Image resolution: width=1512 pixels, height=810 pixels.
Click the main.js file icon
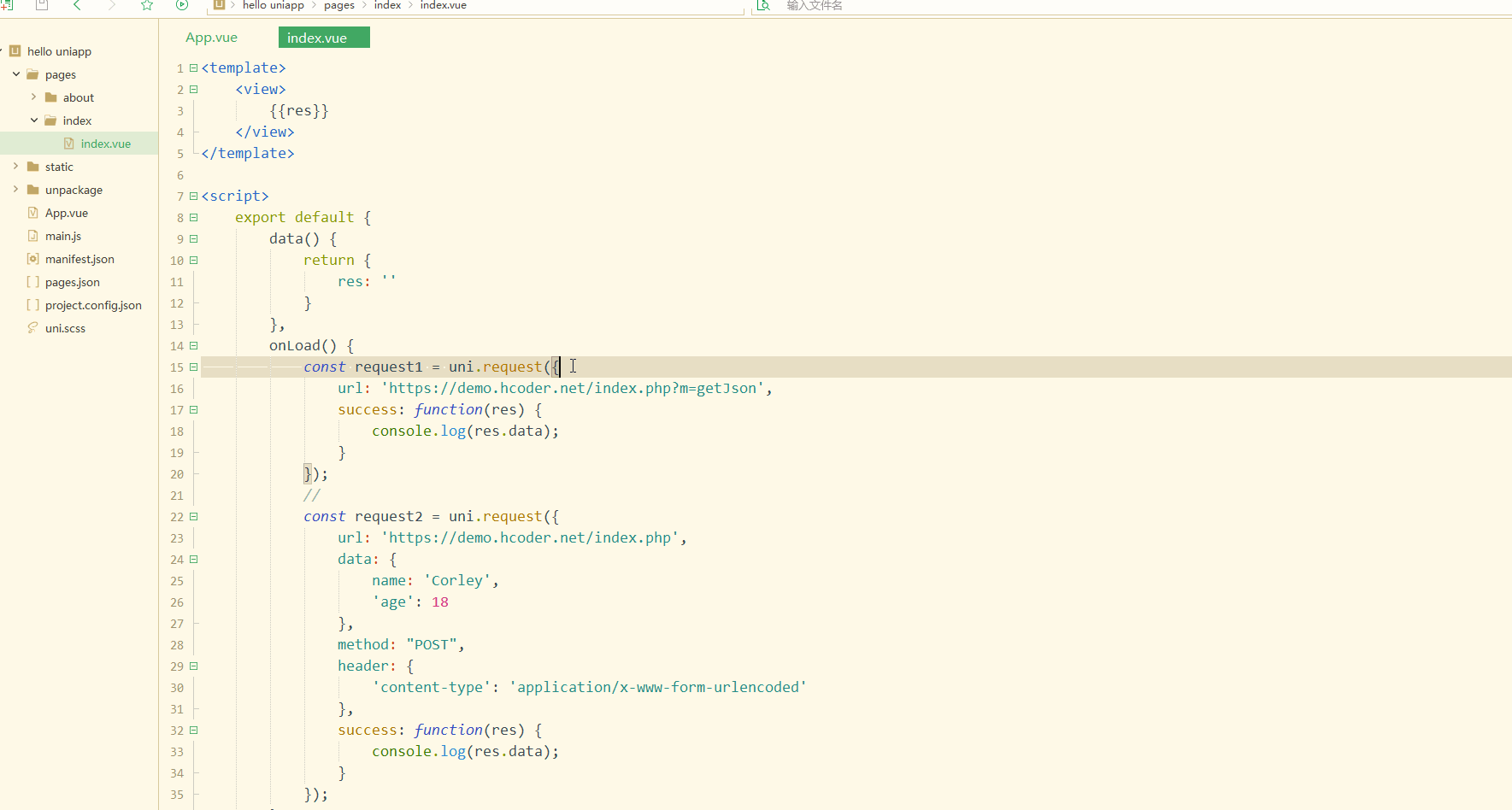click(x=32, y=236)
